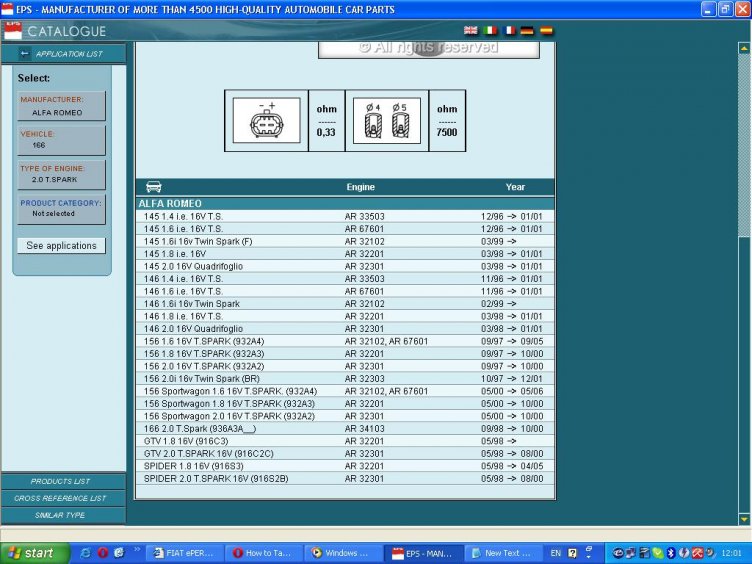Select the Italian flag language icon
The width and height of the screenshot is (752, 564).
click(x=490, y=31)
